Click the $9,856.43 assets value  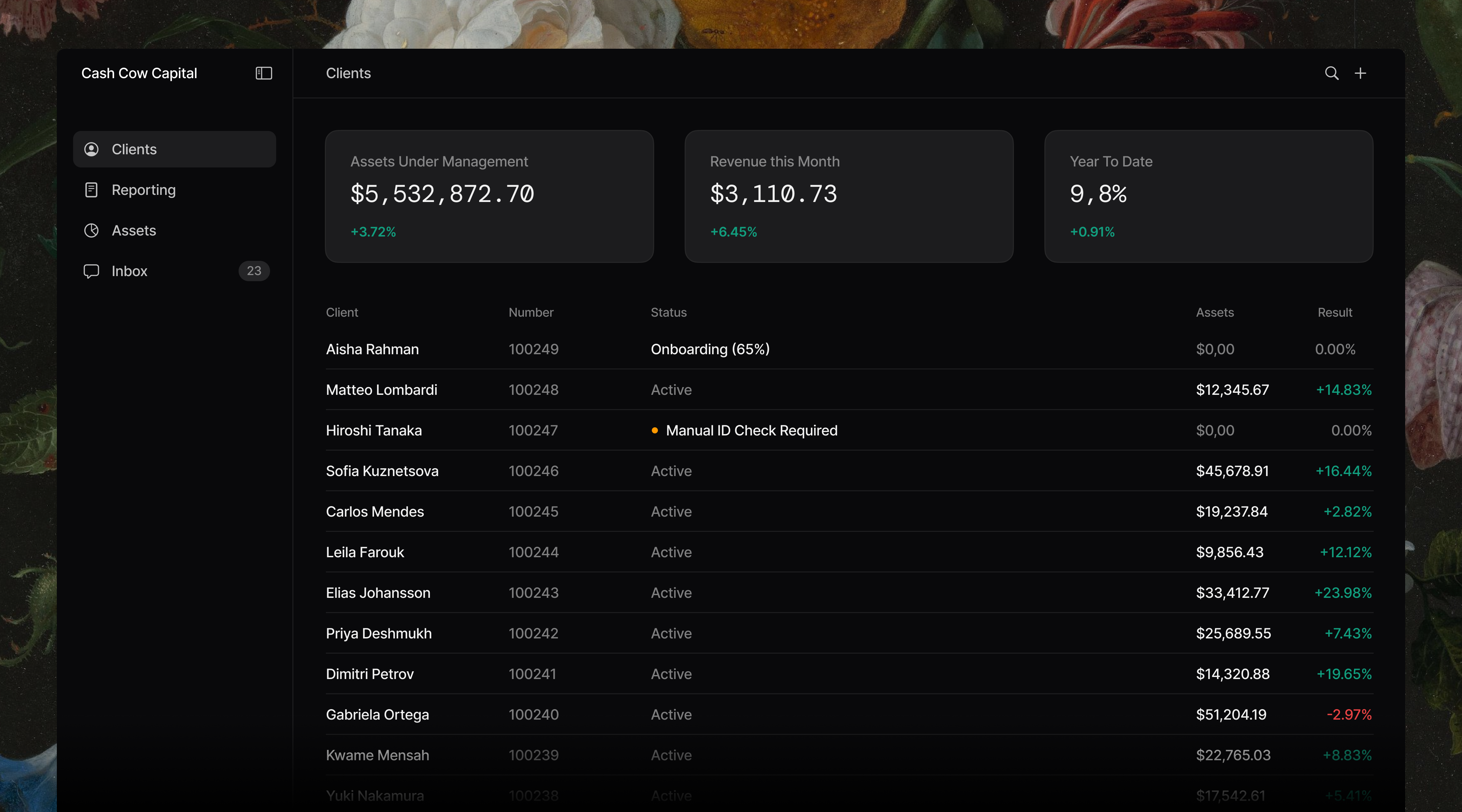[x=1229, y=552]
